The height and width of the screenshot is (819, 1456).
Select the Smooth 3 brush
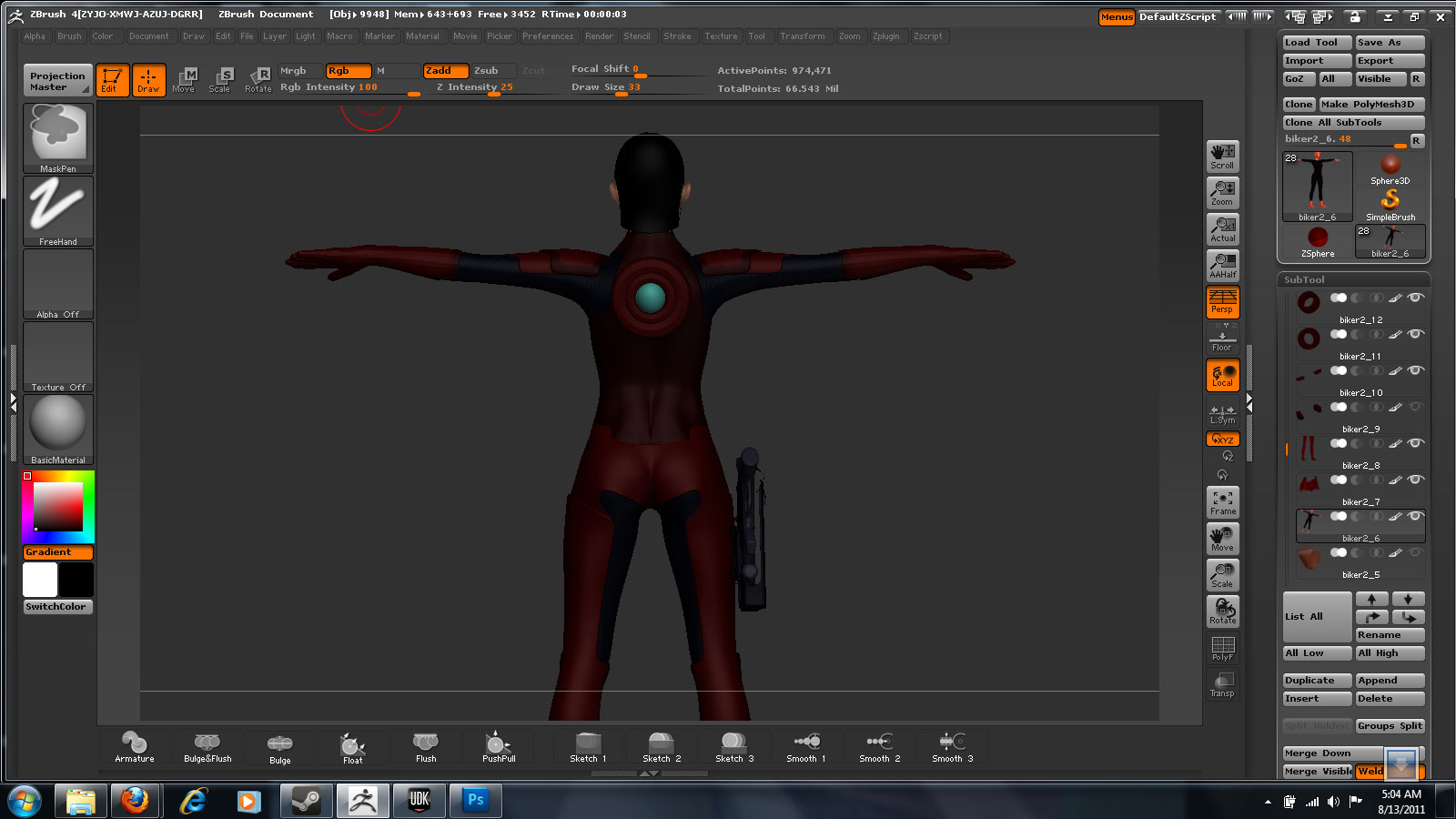[952, 747]
